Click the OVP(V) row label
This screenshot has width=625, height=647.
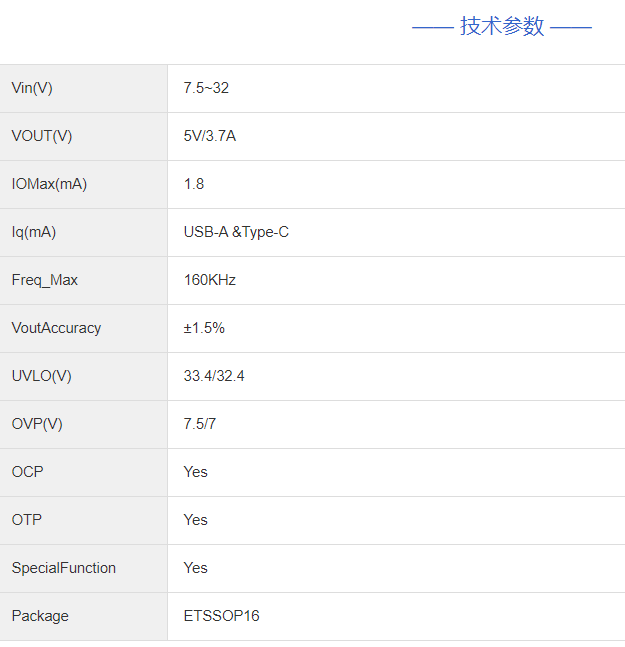pos(37,424)
